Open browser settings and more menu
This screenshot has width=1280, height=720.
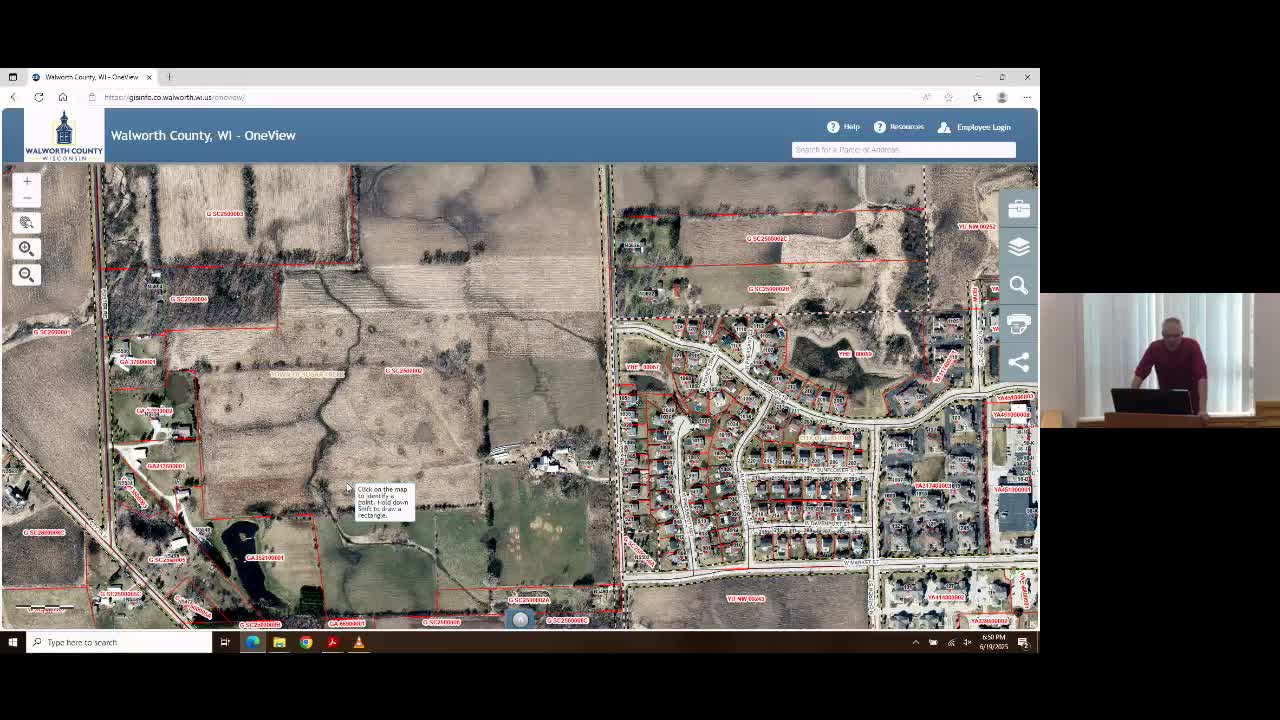coord(1026,97)
